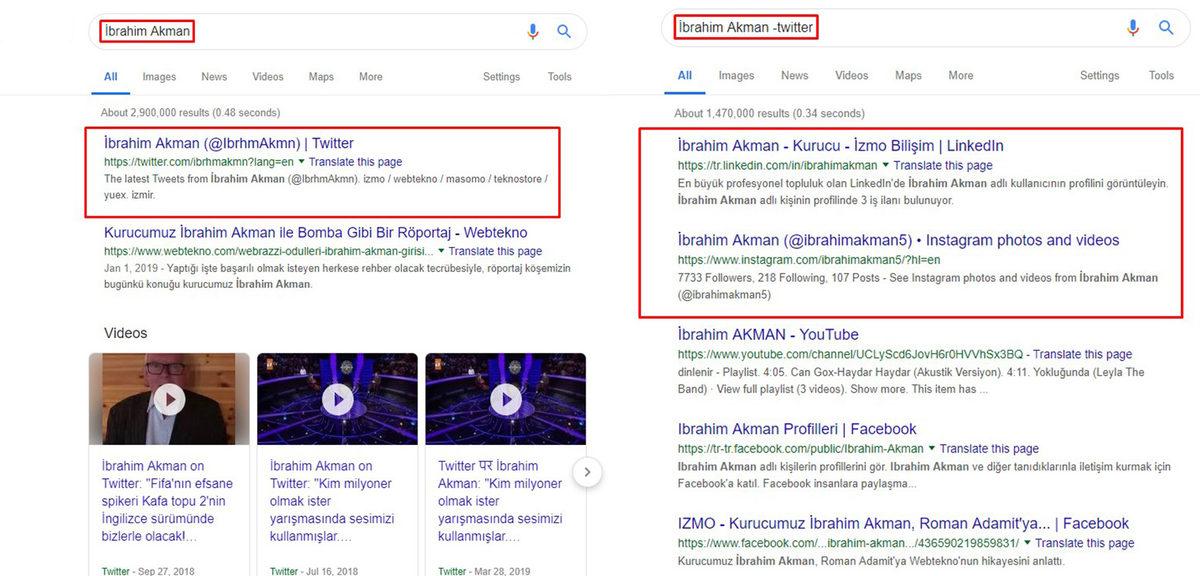Image resolution: width=1200 pixels, height=576 pixels.
Task: Click the voice search microphone in the left panel
Action: click(x=532, y=31)
